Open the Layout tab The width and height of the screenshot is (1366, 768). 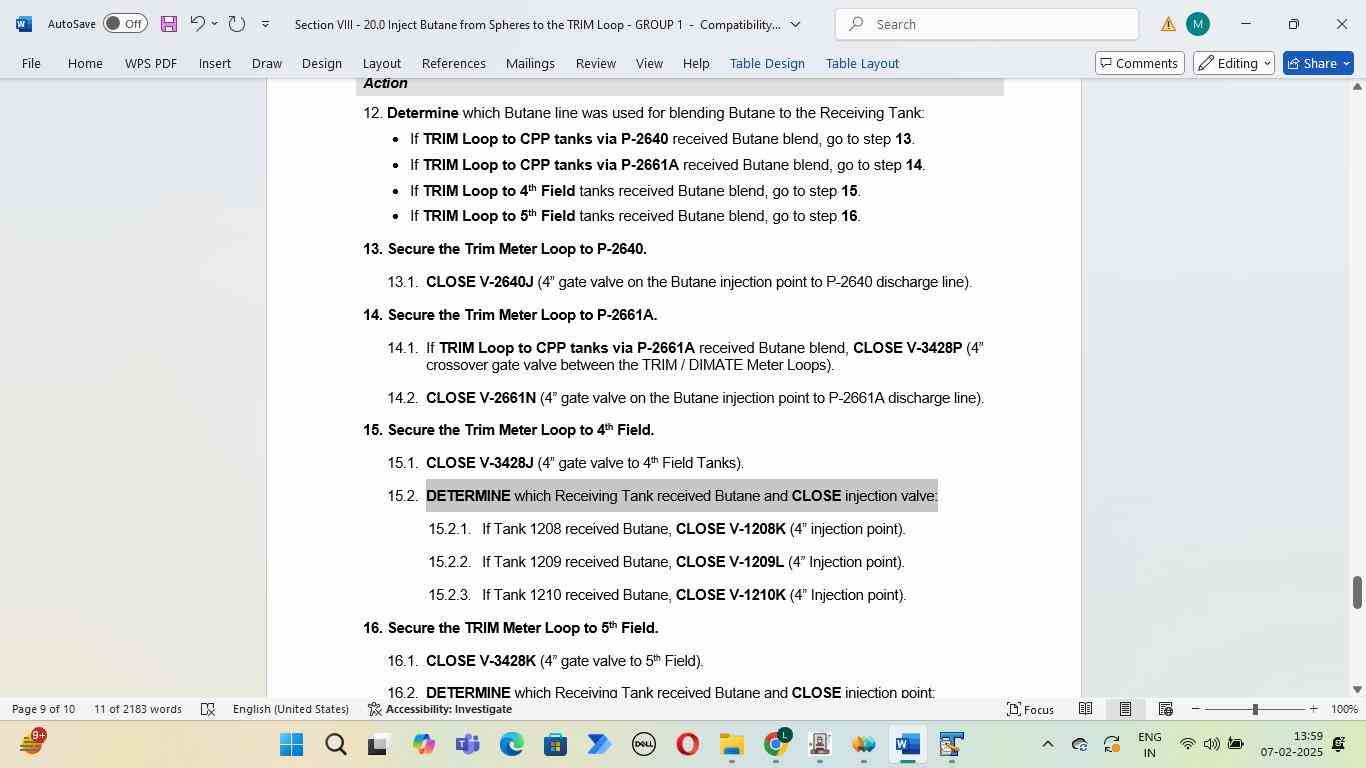382,63
